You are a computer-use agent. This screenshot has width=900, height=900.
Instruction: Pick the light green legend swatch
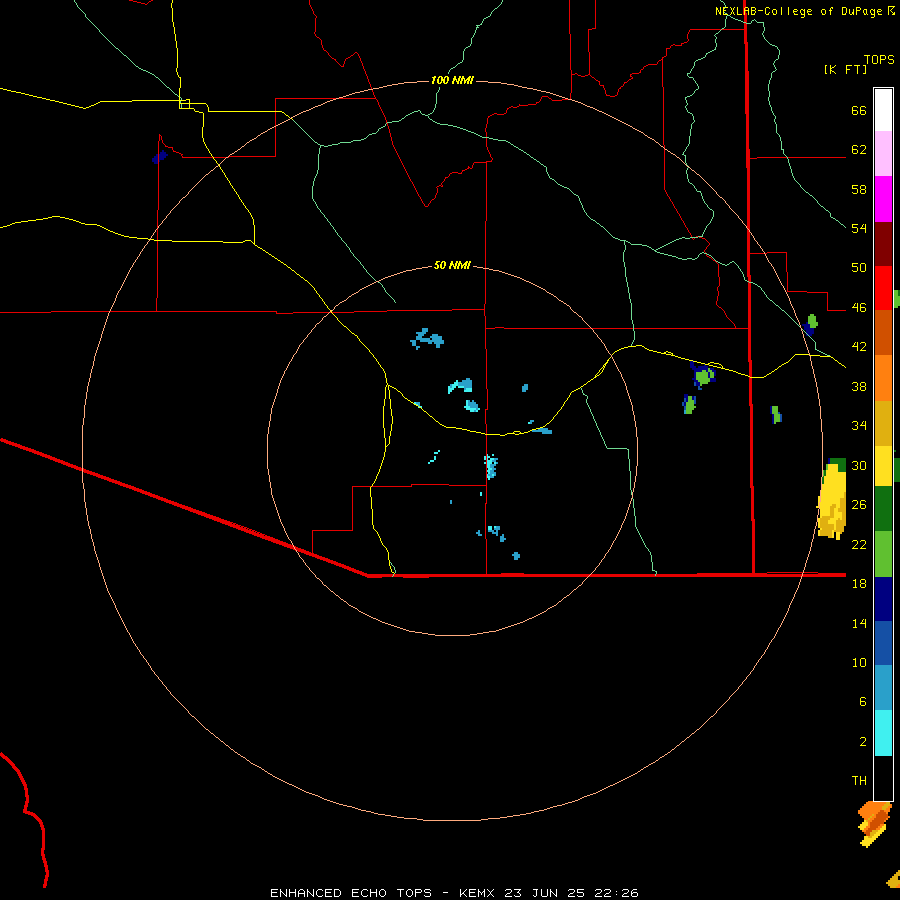point(883,554)
